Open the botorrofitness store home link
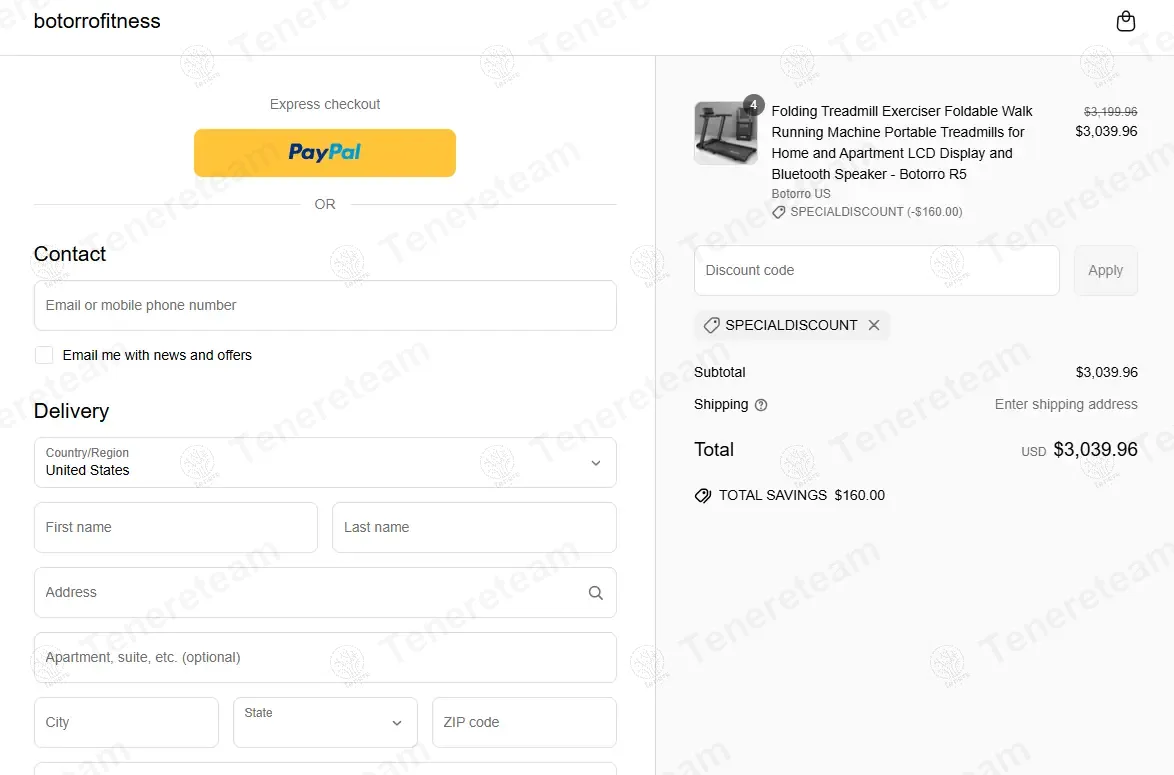Viewport: 1174px width, 775px height. point(97,21)
